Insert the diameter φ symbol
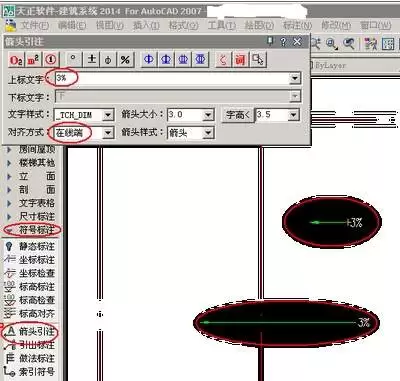This screenshot has width=400, height=381. tap(108, 60)
